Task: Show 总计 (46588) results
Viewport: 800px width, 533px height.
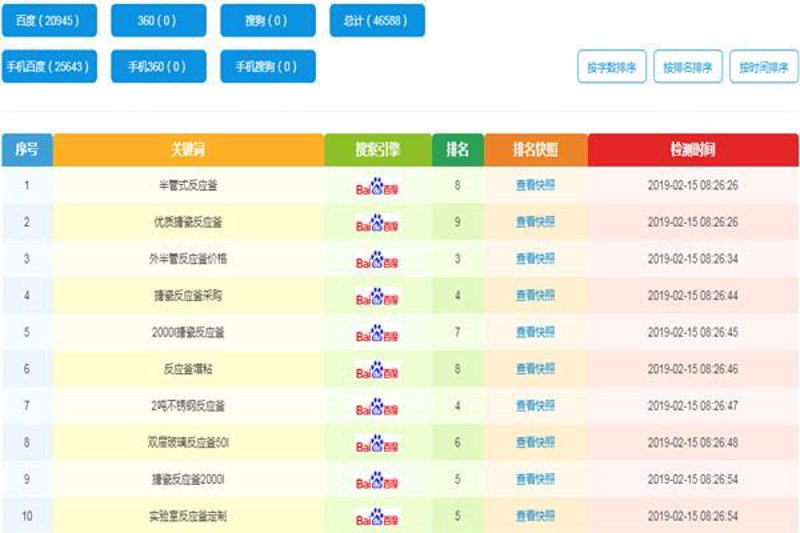Action: pyautogui.click(x=377, y=20)
